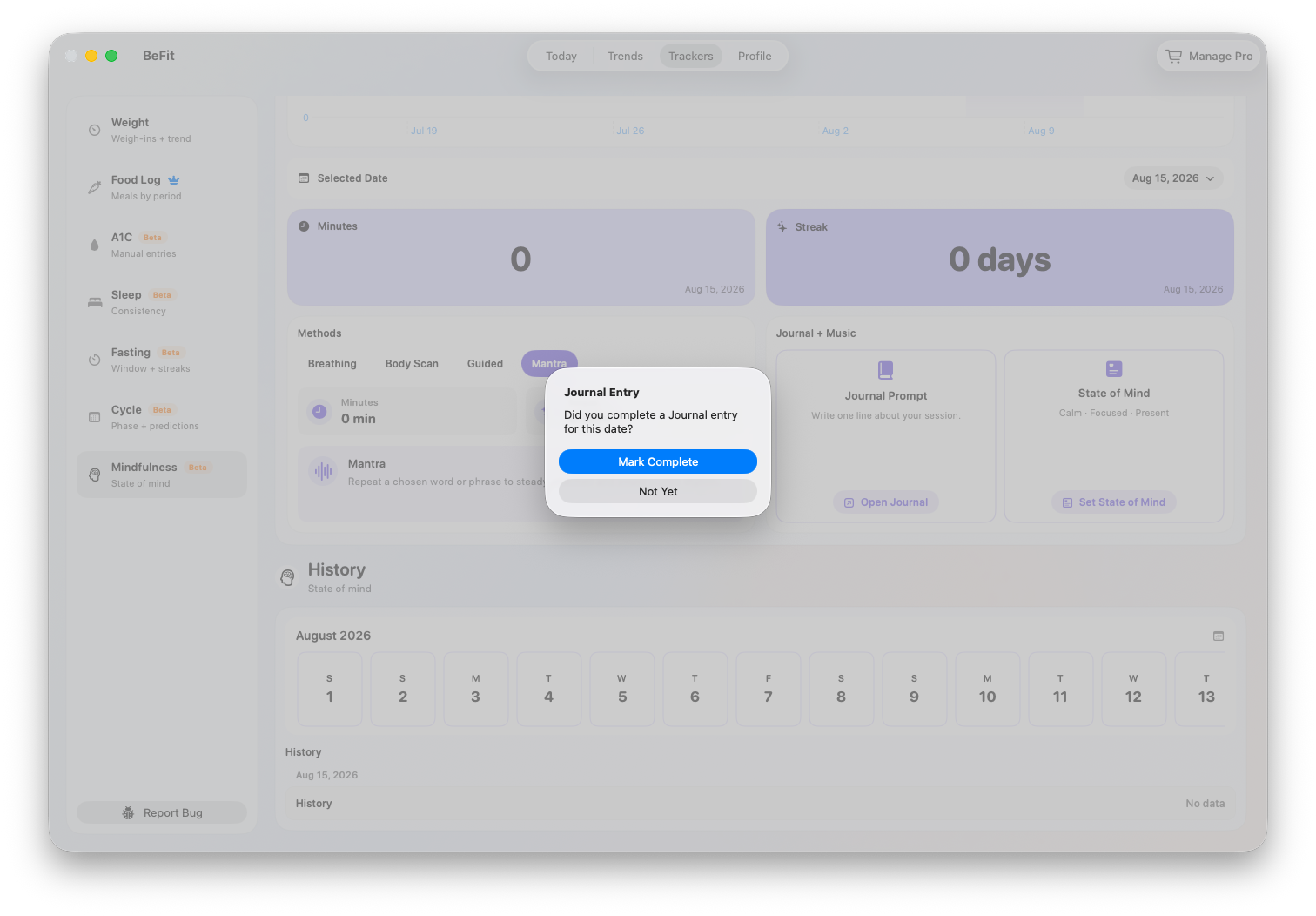Click the Fasting timer icon
The image size is (1316, 916).
94,360
